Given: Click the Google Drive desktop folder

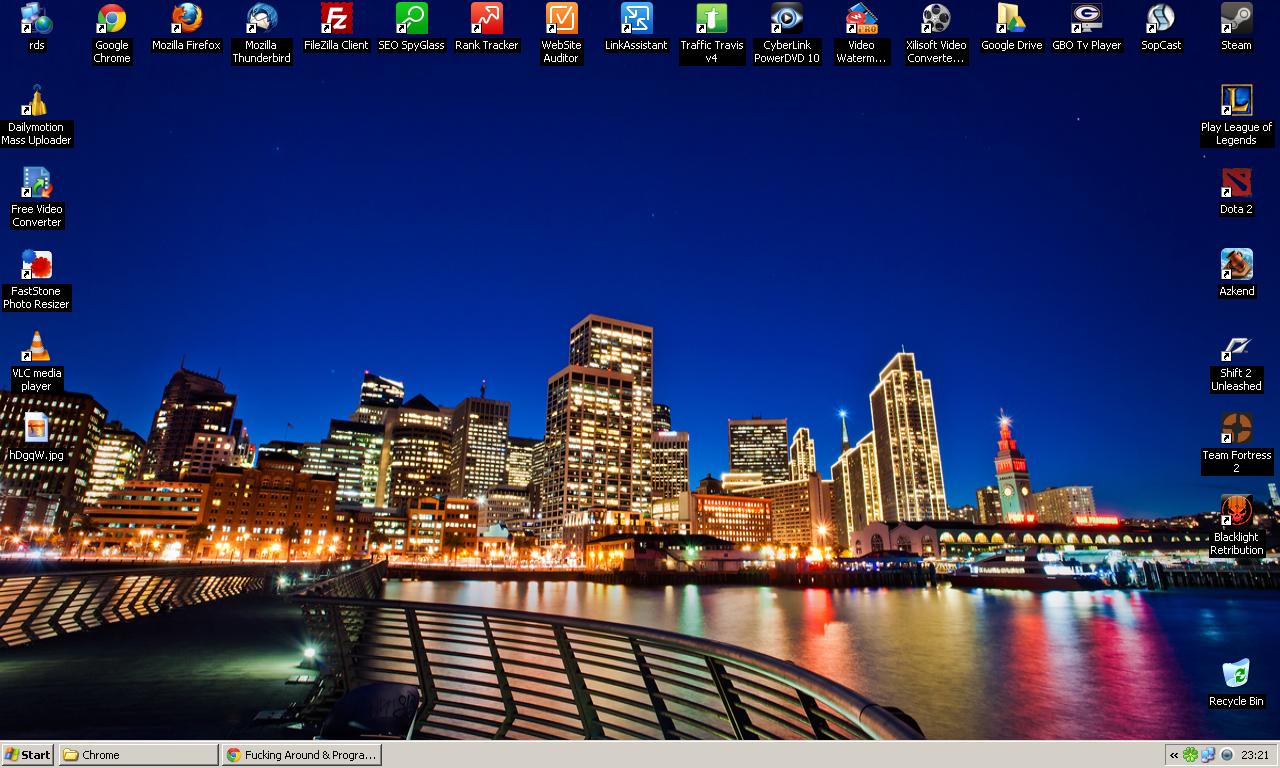Looking at the screenshot, I should (1011, 20).
